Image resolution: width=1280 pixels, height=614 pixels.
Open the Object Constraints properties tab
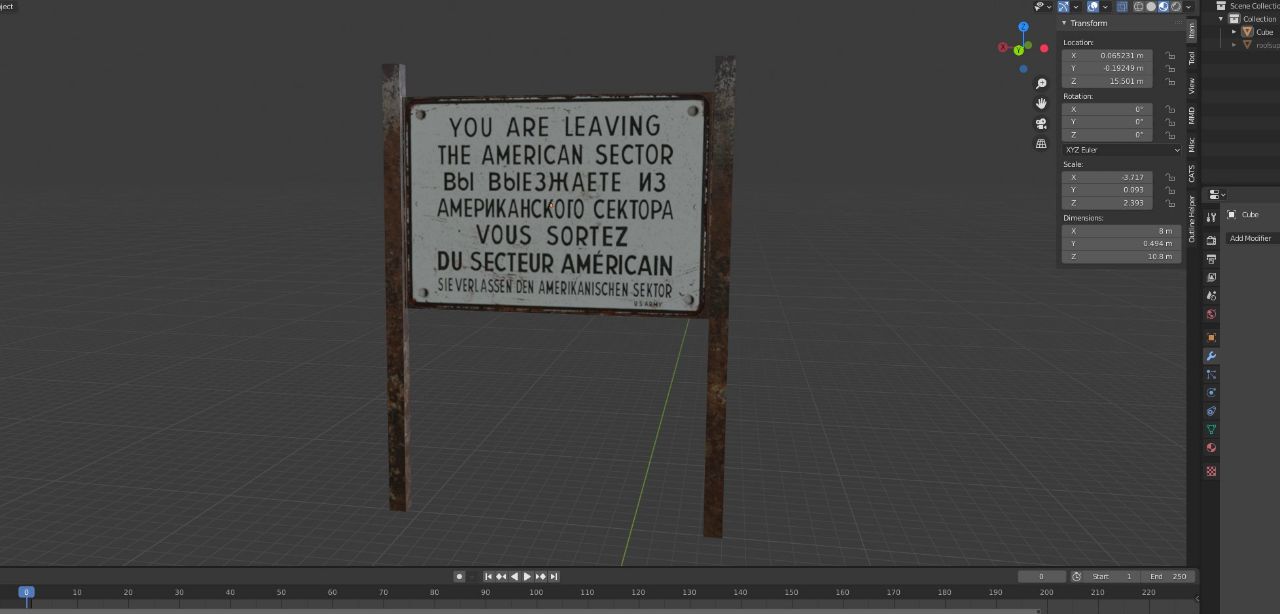pos(1211,411)
